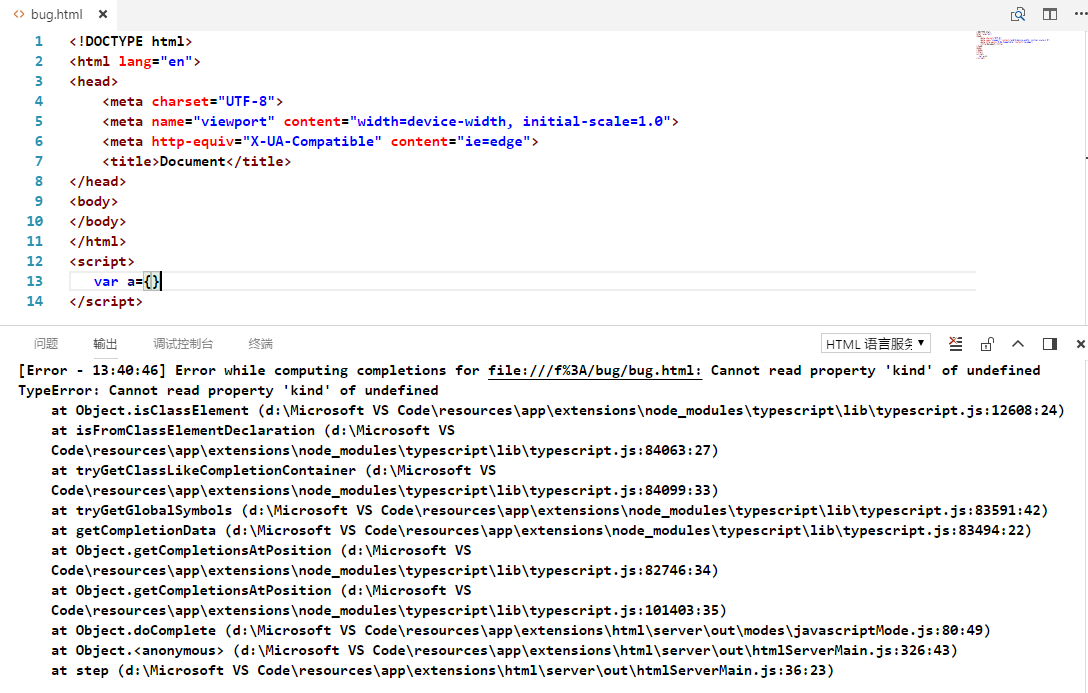
Task: Open the HTML 语言服务 output channel dropdown
Action: 875,343
